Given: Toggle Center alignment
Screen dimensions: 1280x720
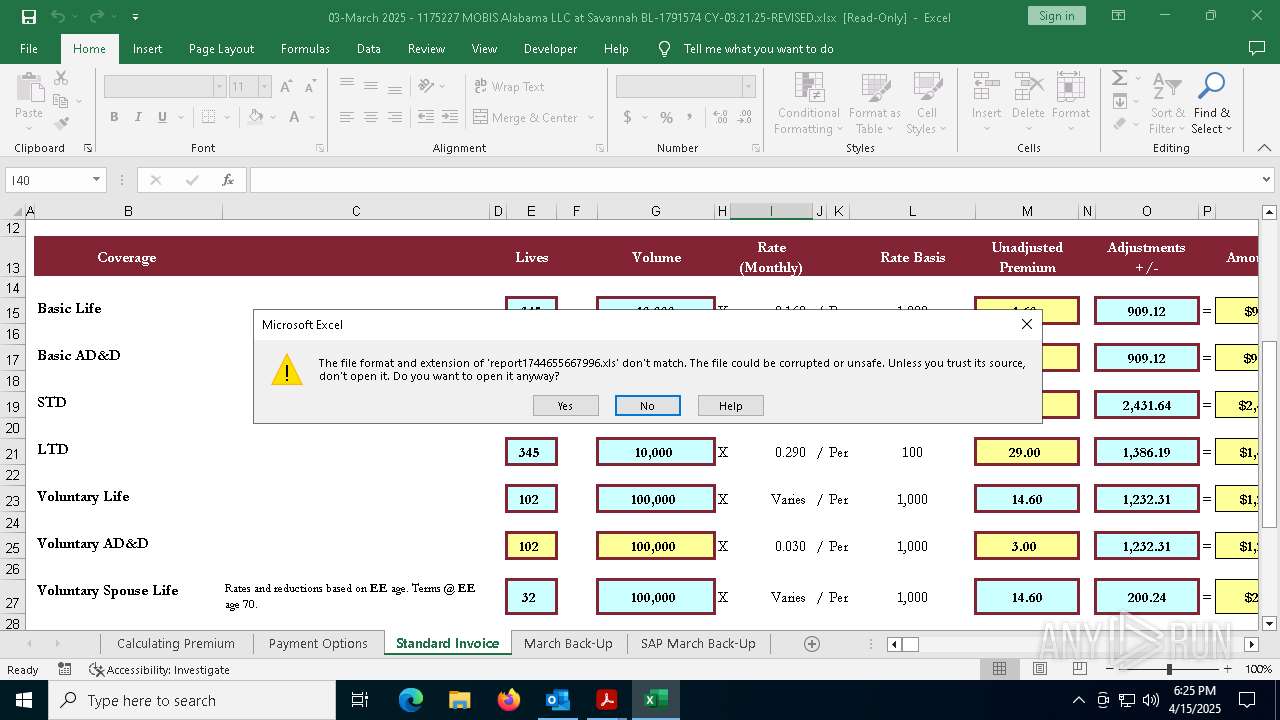Looking at the screenshot, I should click(371, 117).
